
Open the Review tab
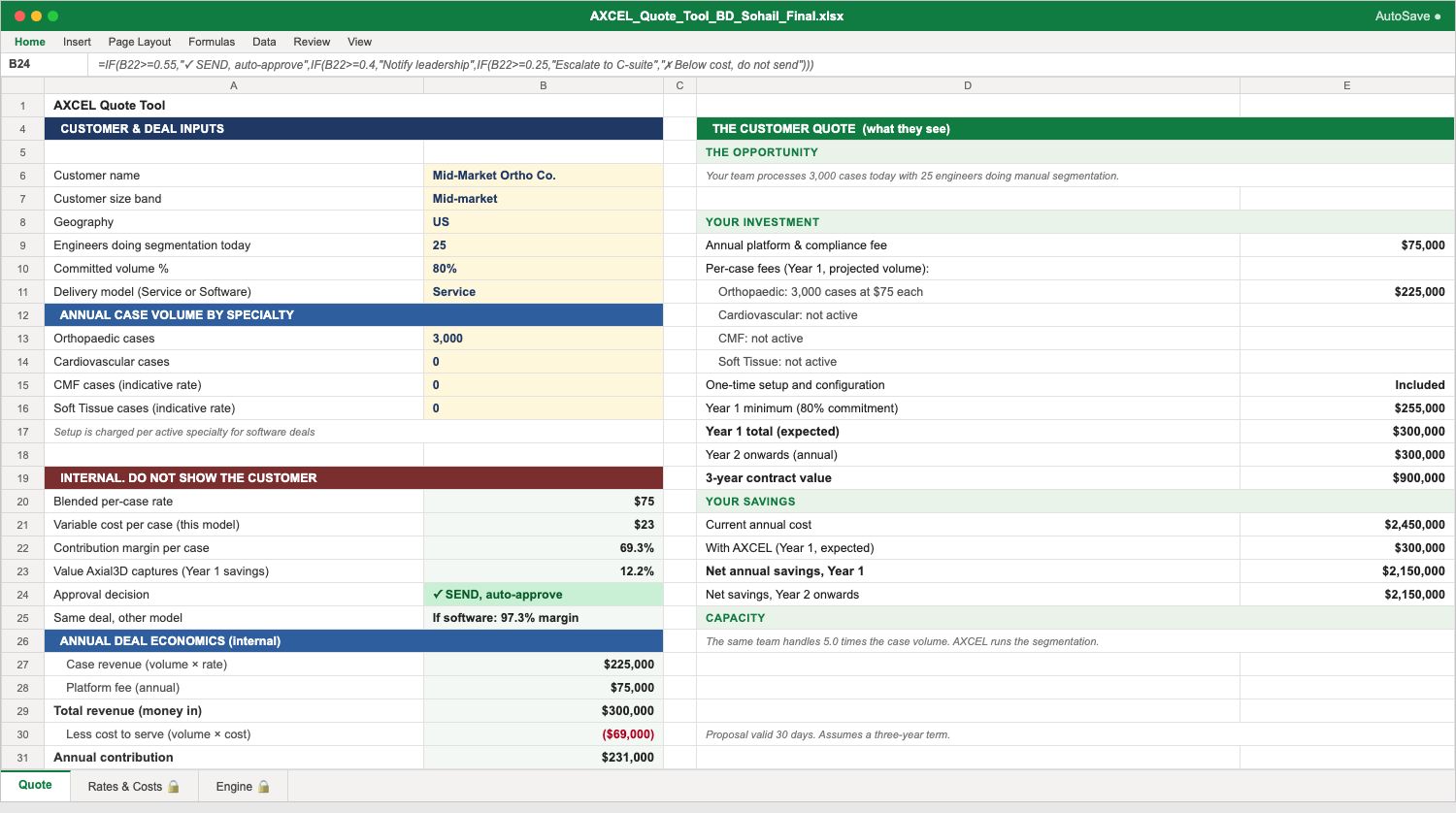(x=312, y=42)
